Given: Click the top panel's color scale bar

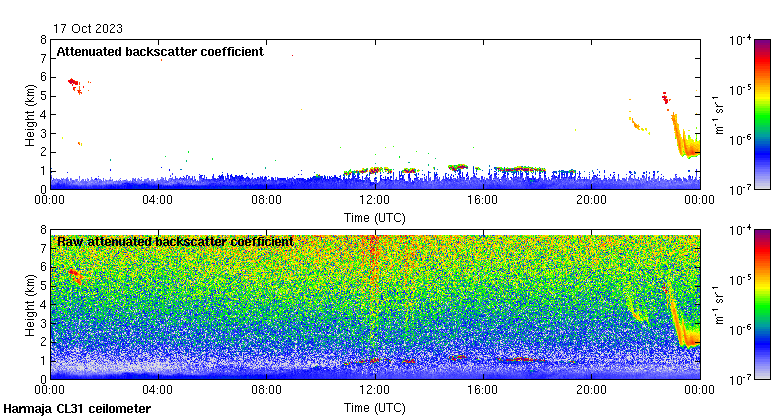Looking at the screenshot, I should point(762,114).
